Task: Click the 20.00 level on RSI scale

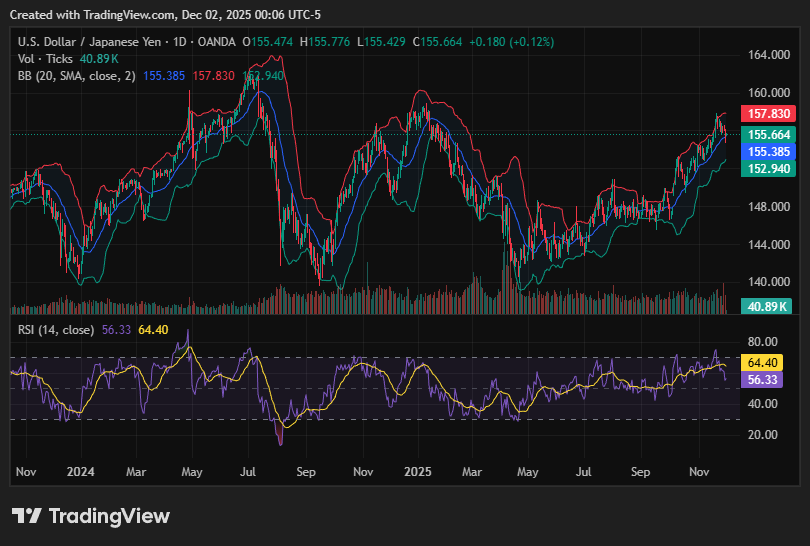Action: [x=763, y=435]
